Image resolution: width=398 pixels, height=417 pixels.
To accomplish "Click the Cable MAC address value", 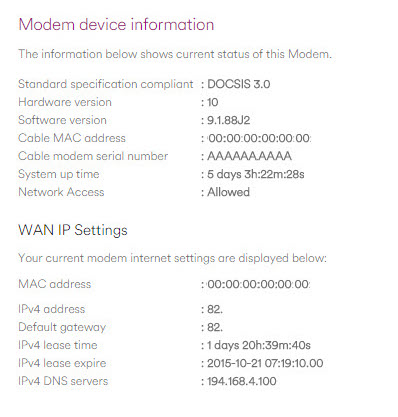I will pos(259,138).
